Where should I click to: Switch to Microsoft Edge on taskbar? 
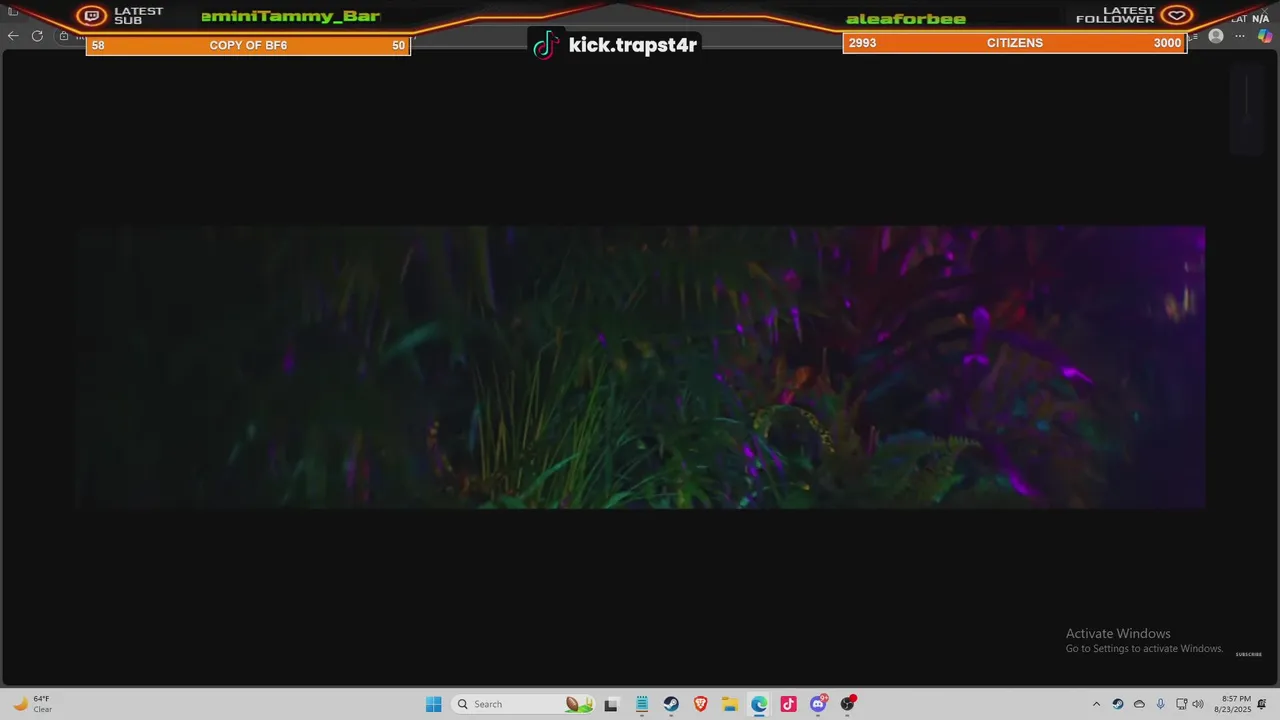point(759,704)
